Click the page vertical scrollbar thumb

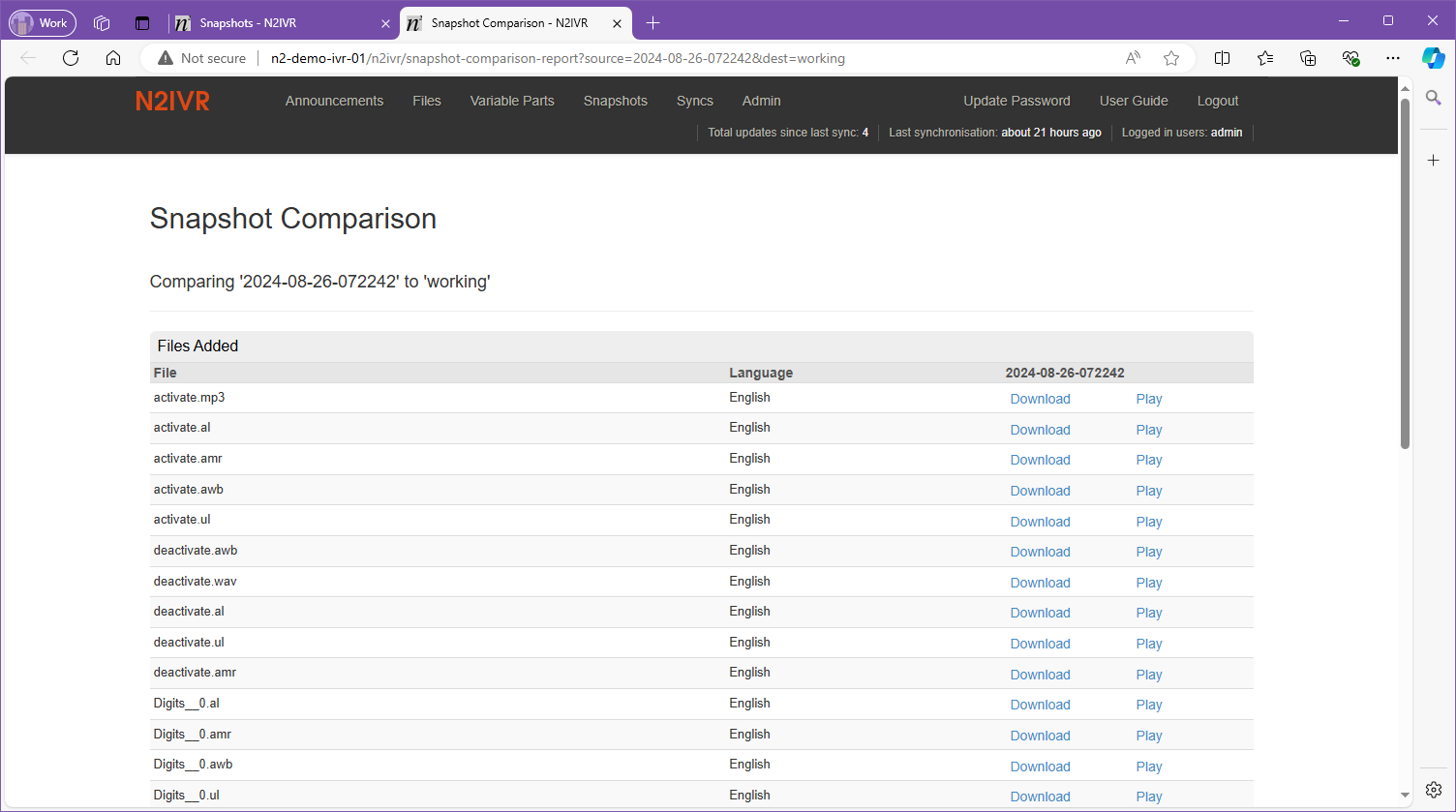coord(1405,273)
